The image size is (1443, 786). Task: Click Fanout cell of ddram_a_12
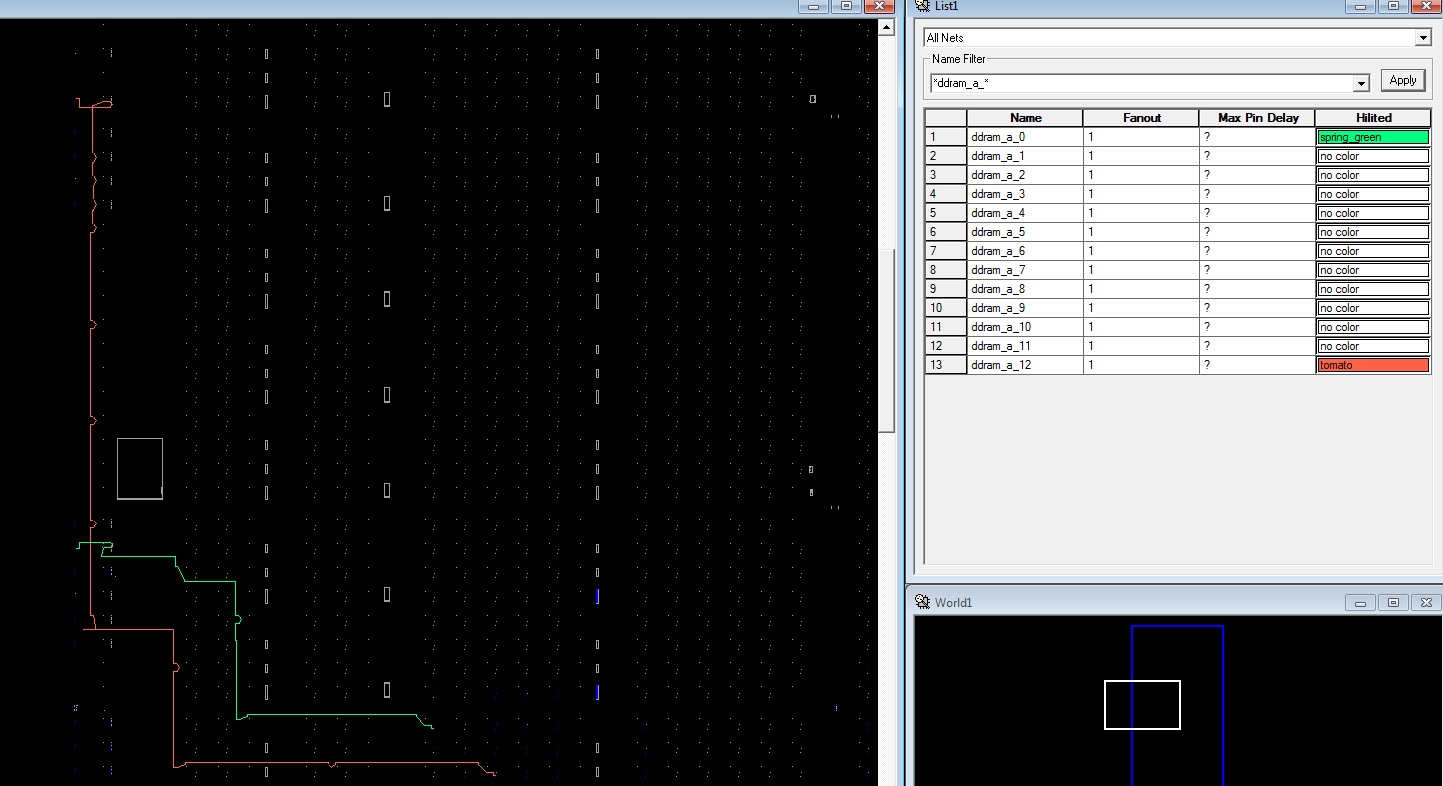[1141, 365]
